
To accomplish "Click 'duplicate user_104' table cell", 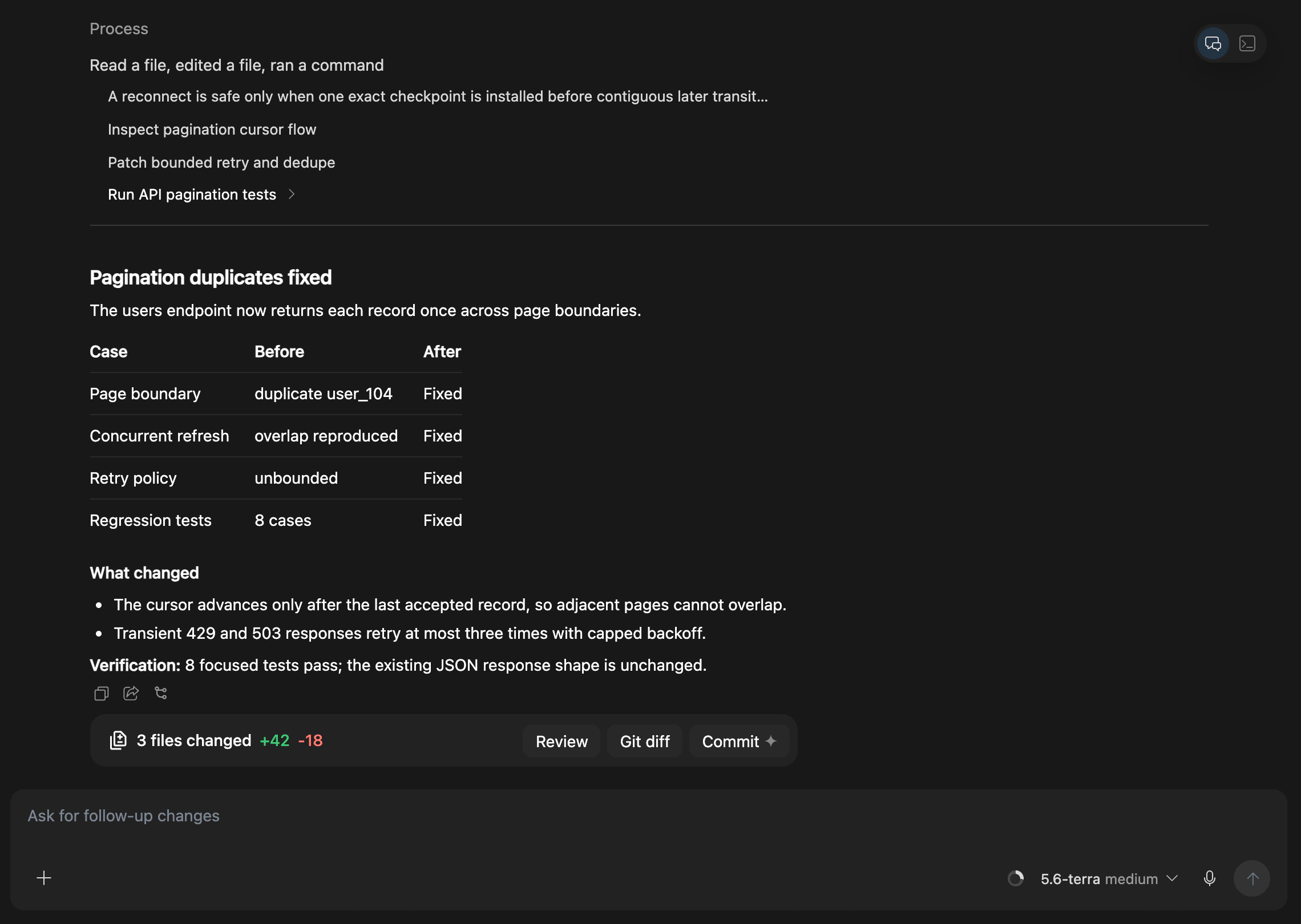I will (324, 394).
